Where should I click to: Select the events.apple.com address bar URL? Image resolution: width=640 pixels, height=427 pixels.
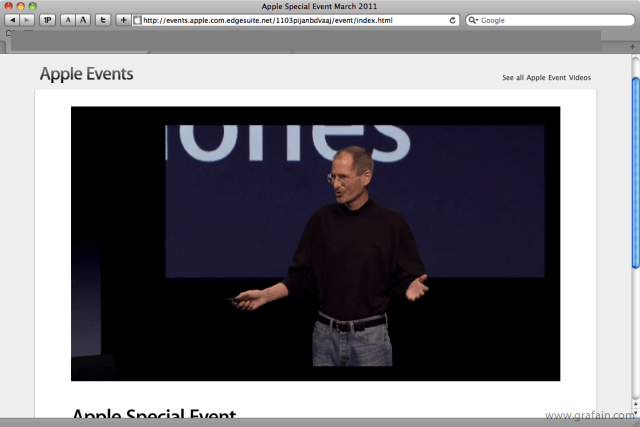click(x=268, y=20)
